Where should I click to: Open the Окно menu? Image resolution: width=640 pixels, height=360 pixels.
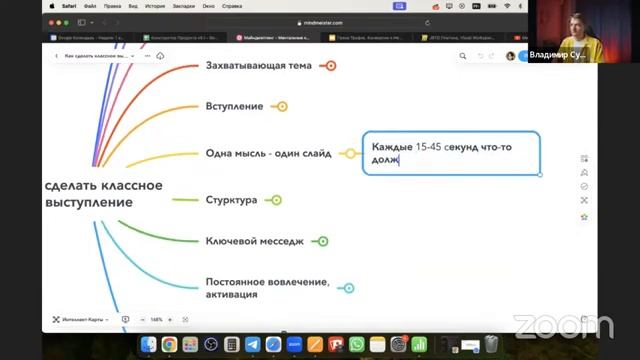point(209,6)
